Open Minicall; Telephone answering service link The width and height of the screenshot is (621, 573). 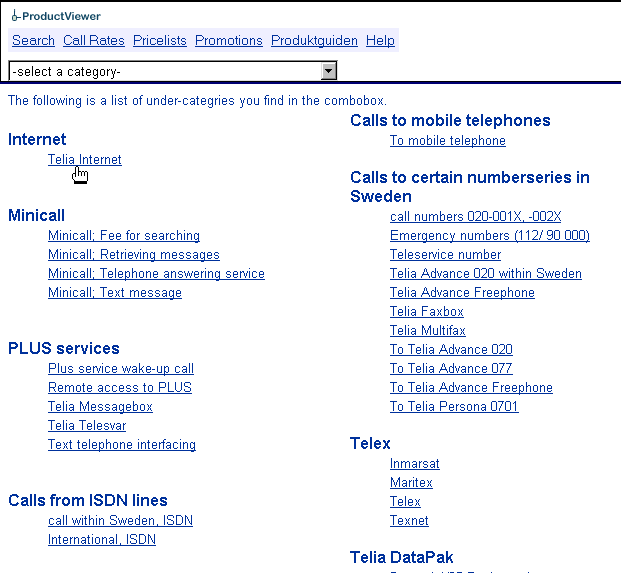(x=156, y=273)
